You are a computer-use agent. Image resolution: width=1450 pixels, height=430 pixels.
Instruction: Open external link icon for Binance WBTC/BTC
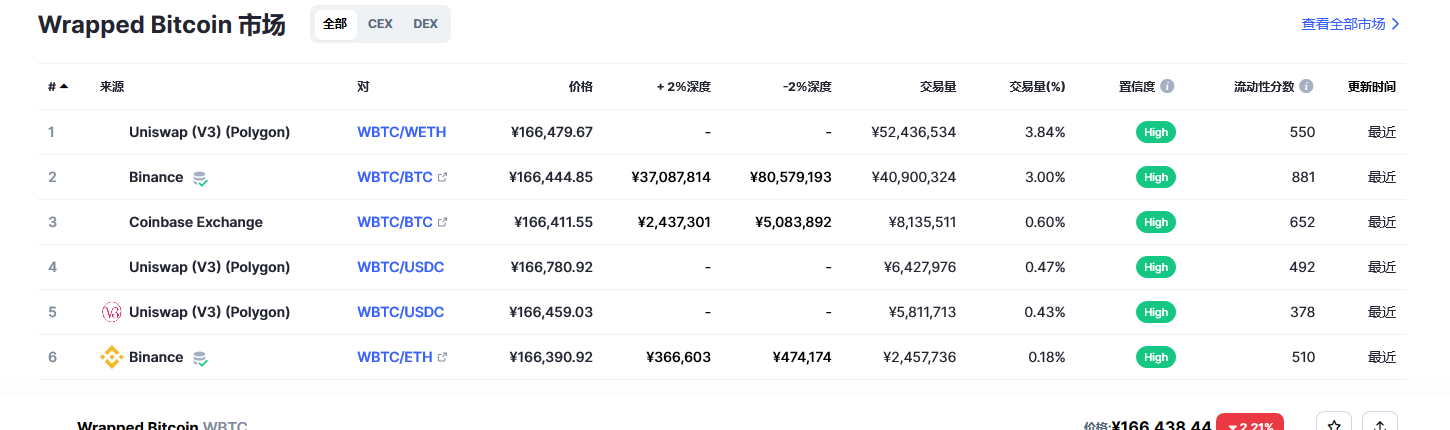coord(443,177)
